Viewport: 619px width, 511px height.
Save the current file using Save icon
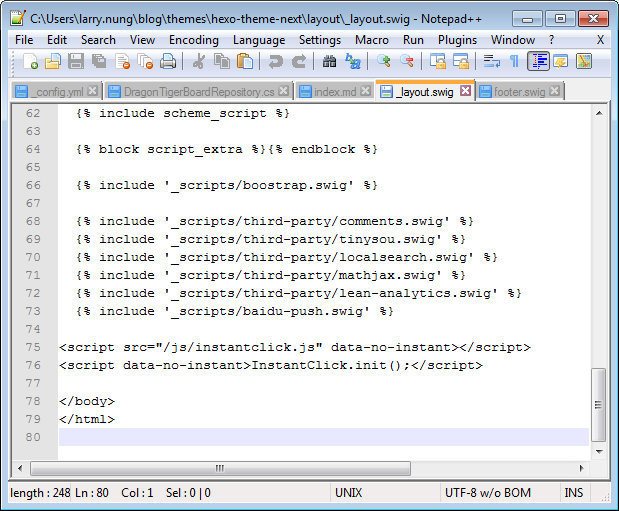[x=76, y=62]
